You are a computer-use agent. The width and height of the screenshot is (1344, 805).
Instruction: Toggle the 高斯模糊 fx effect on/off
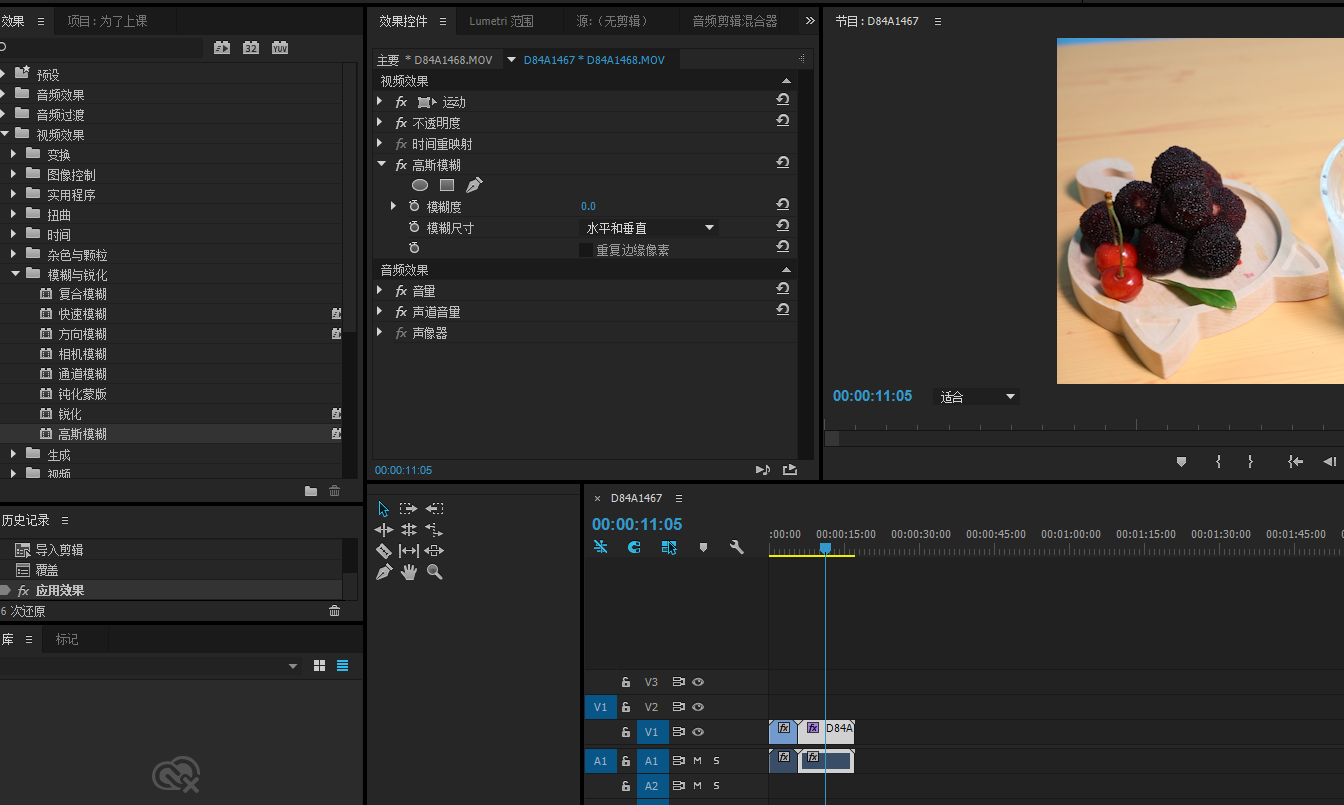tap(402, 165)
